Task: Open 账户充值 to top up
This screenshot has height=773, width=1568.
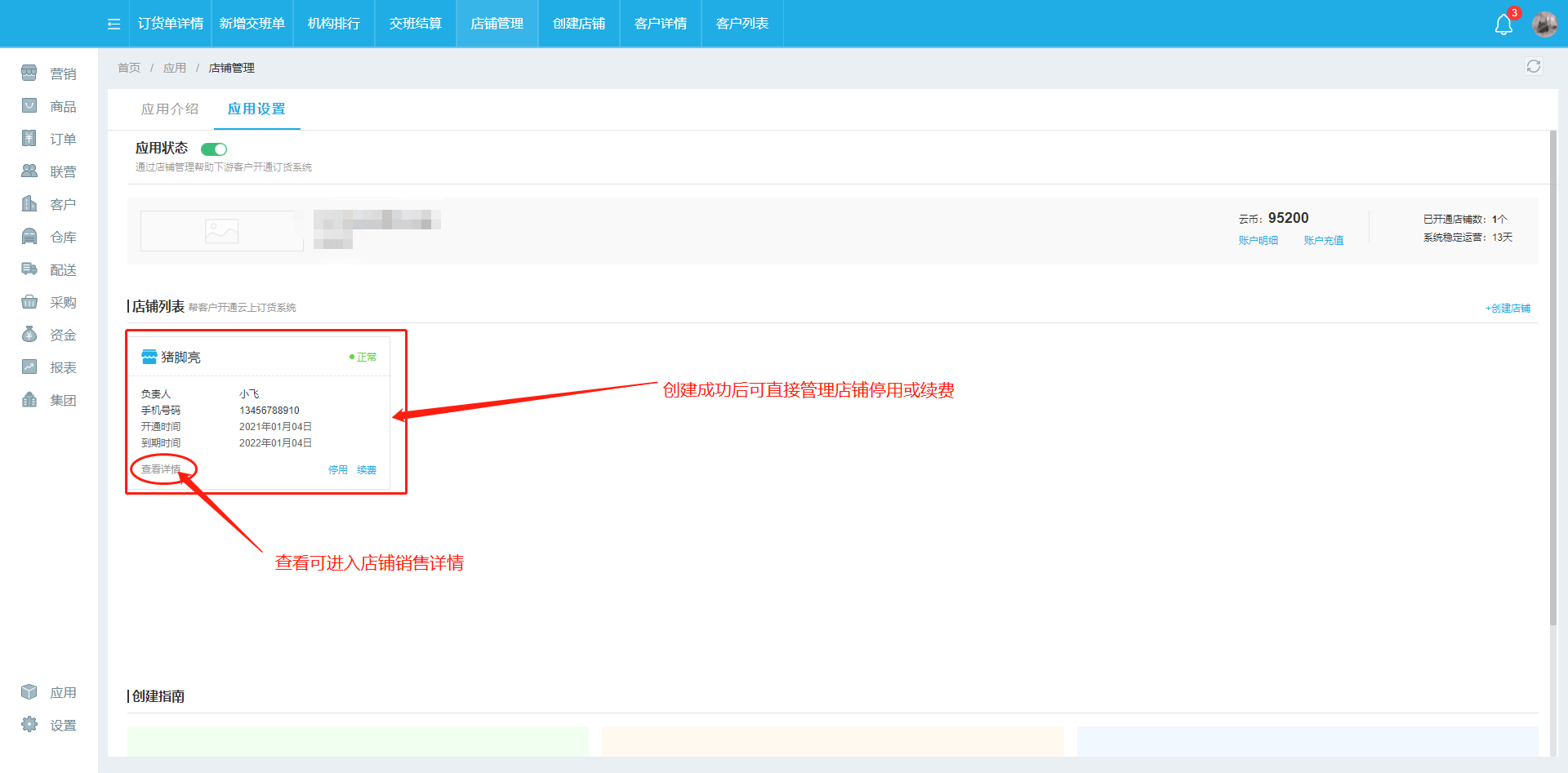Action: [x=1324, y=239]
